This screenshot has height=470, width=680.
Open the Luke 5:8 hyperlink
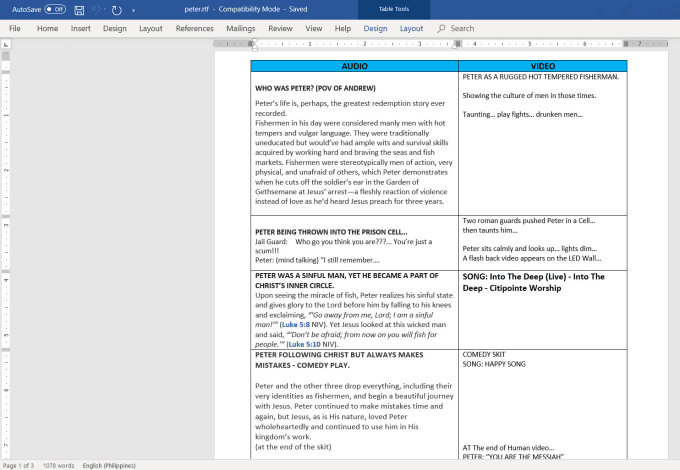click(296, 325)
